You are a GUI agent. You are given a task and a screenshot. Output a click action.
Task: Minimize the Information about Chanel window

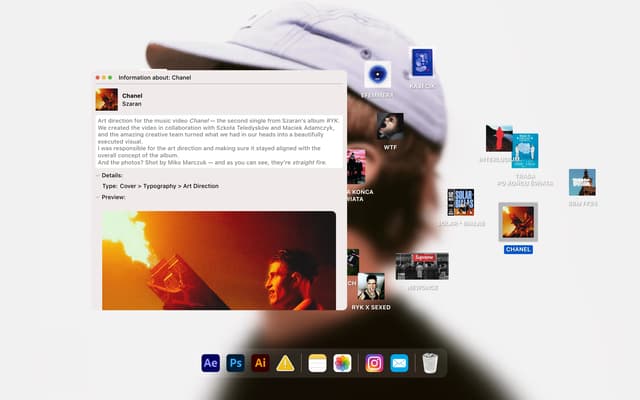tap(104, 78)
